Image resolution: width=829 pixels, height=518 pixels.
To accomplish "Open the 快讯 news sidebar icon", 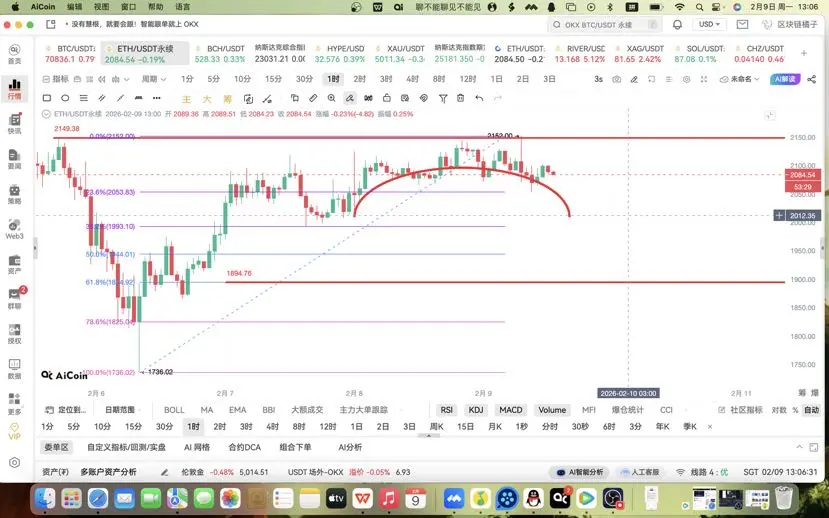I will (15, 124).
